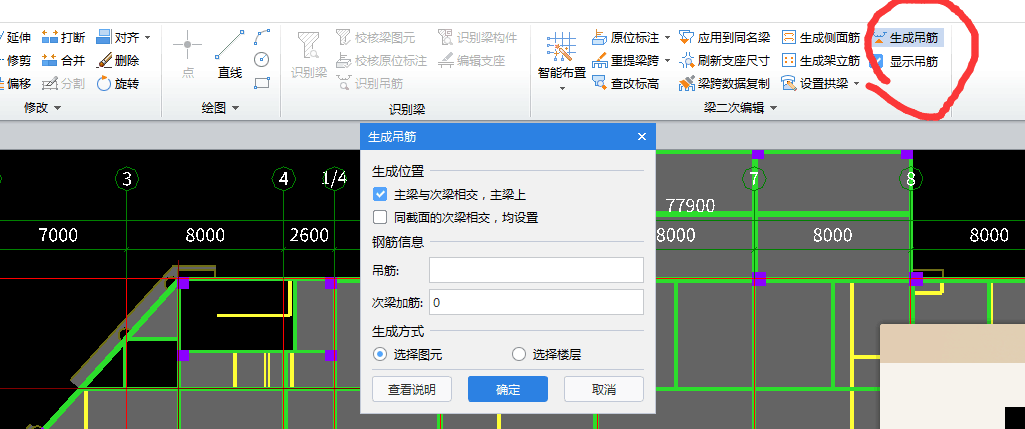Expand the 梁二次编辑 panel group
The width and height of the screenshot is (1025, 429).
741,108
